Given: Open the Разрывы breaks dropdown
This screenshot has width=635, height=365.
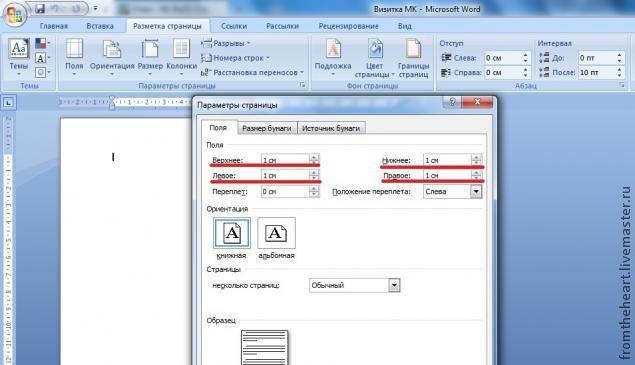Looking at the screenshot, I should click(226, 43).
